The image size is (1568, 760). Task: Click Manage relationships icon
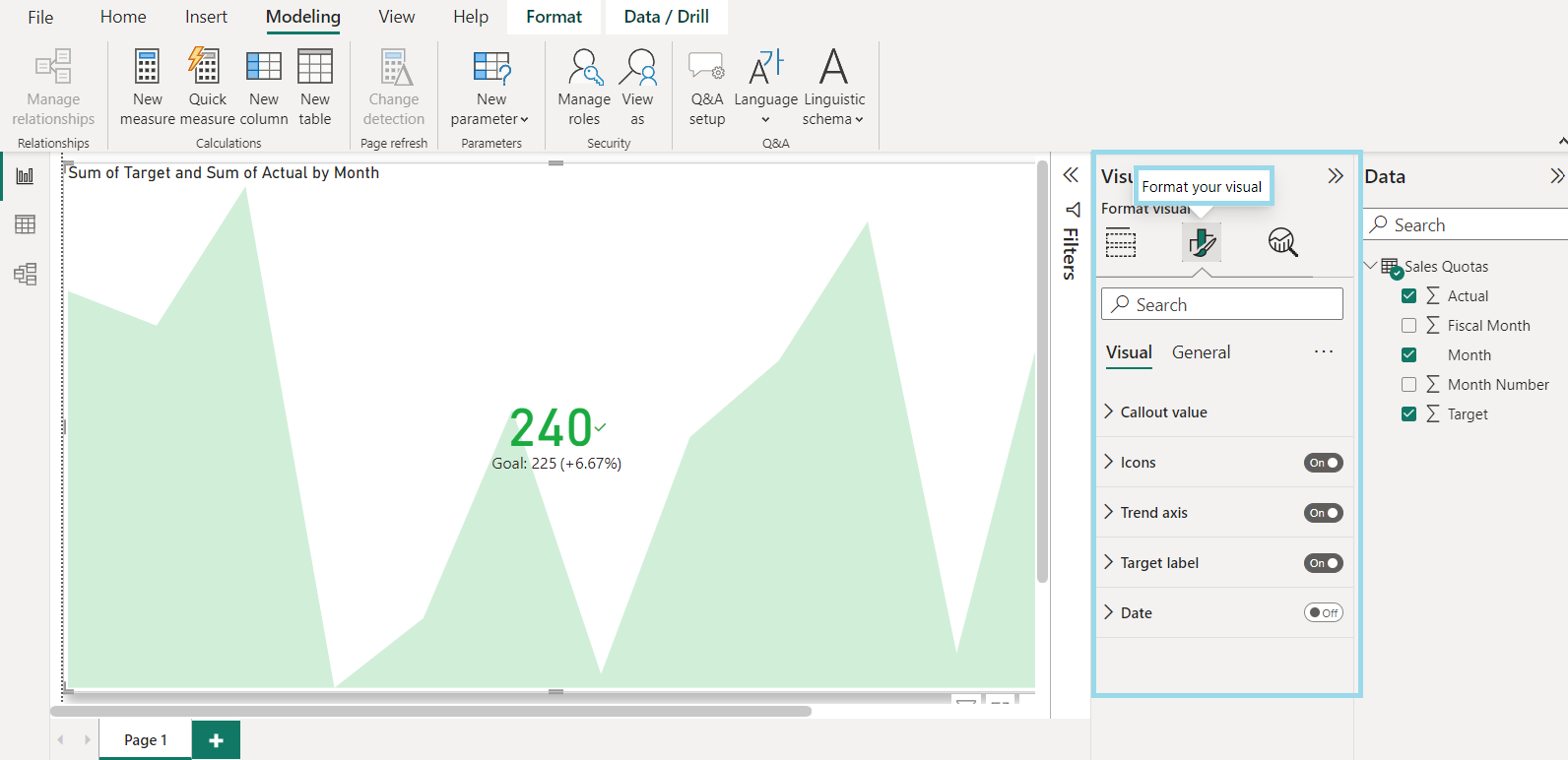coord(53,67)
